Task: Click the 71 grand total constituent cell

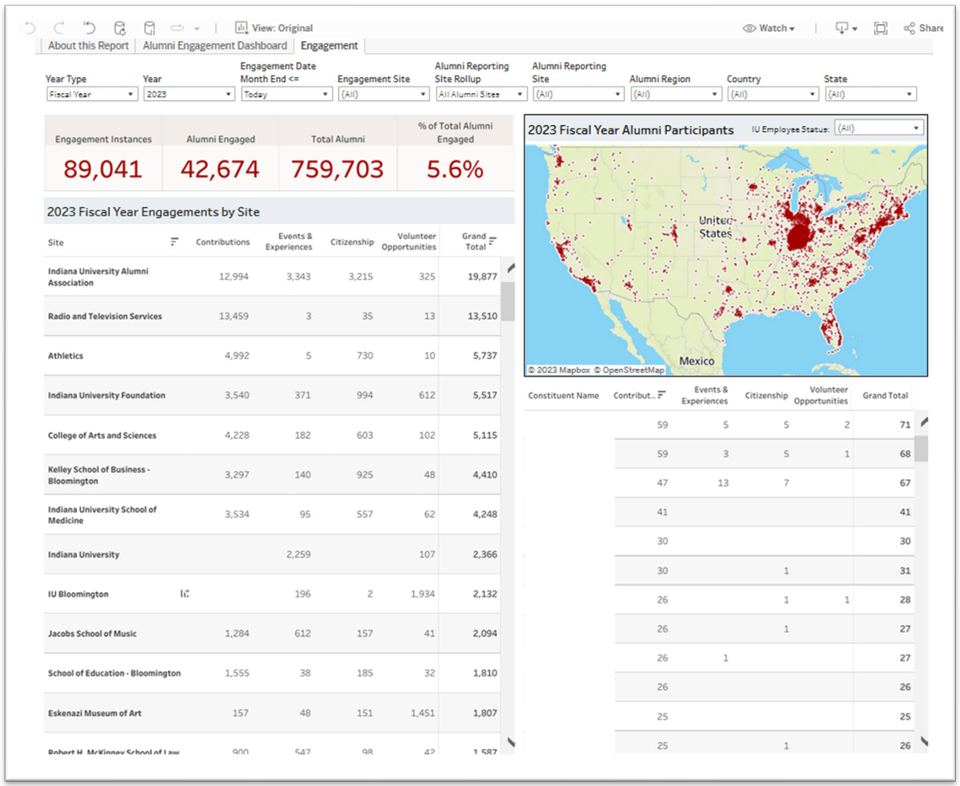Action: (x=905, y=425)
